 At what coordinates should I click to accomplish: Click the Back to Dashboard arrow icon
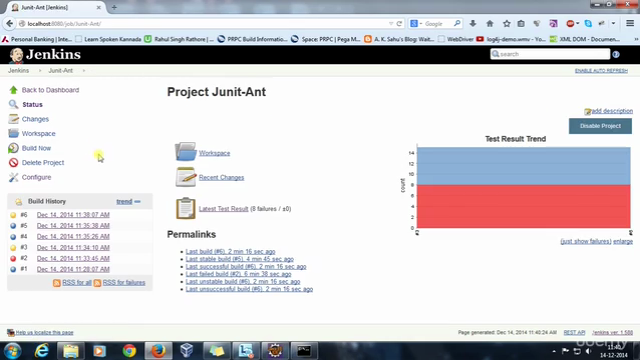[x=13, y=90]
